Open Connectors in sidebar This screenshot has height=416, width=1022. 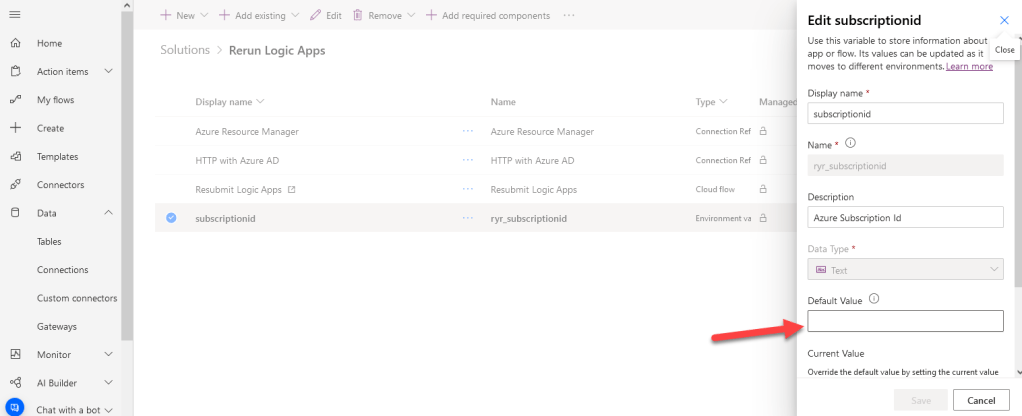coord(61,185)
